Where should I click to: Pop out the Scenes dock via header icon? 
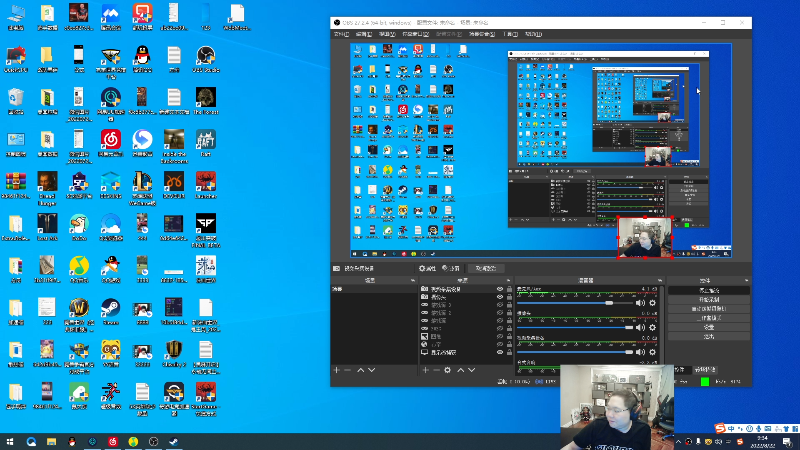click(x=413, y=281)
